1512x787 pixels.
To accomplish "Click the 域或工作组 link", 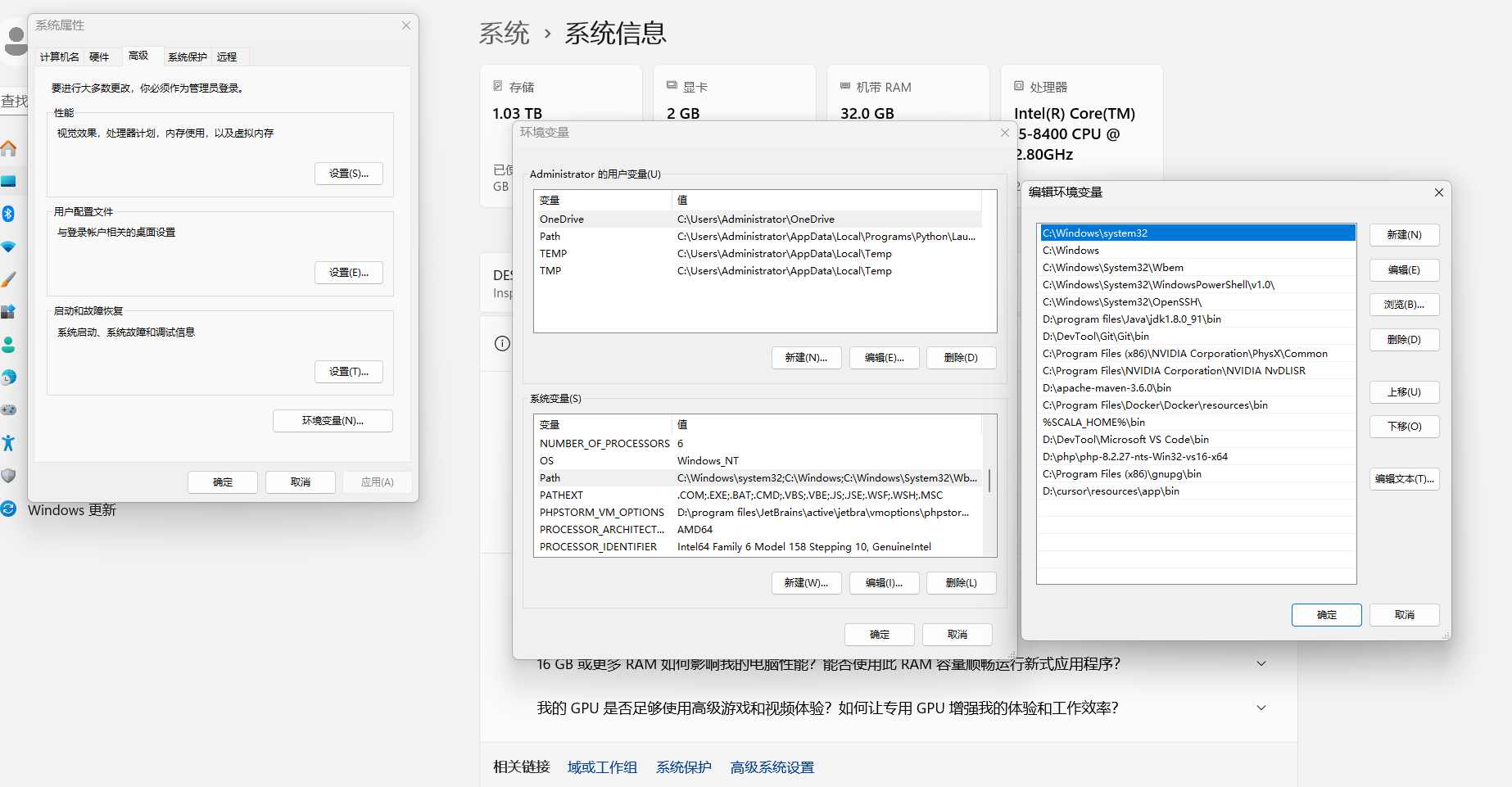I will (x=602, y=767).
